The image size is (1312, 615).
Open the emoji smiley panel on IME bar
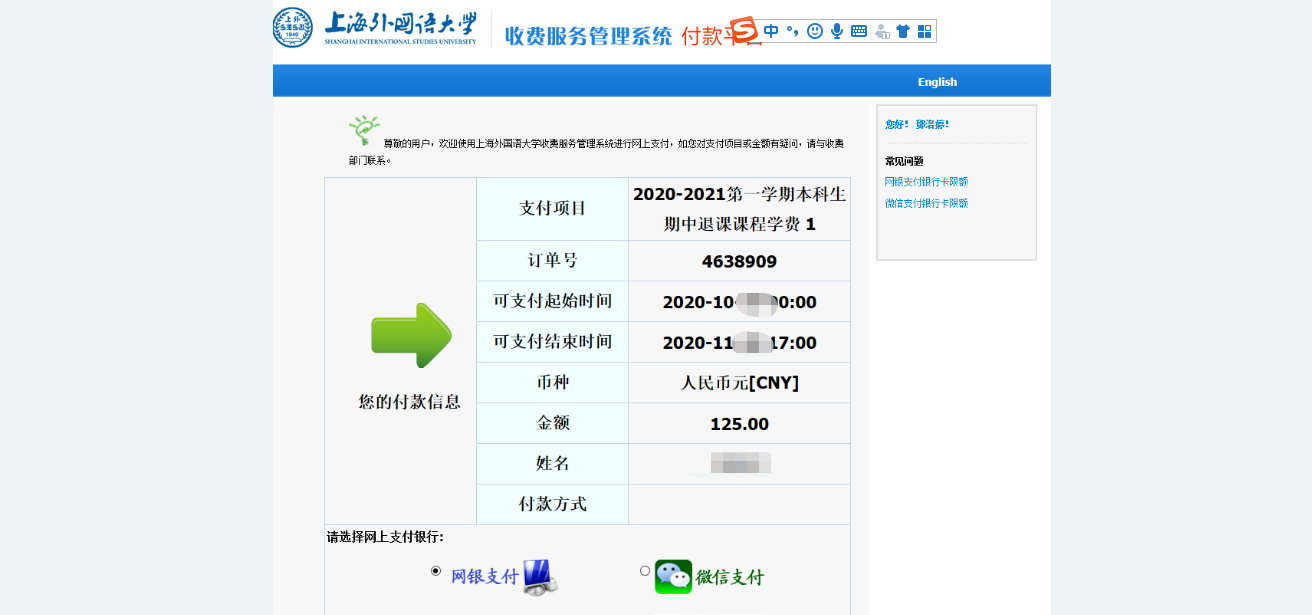coord(815,31)
